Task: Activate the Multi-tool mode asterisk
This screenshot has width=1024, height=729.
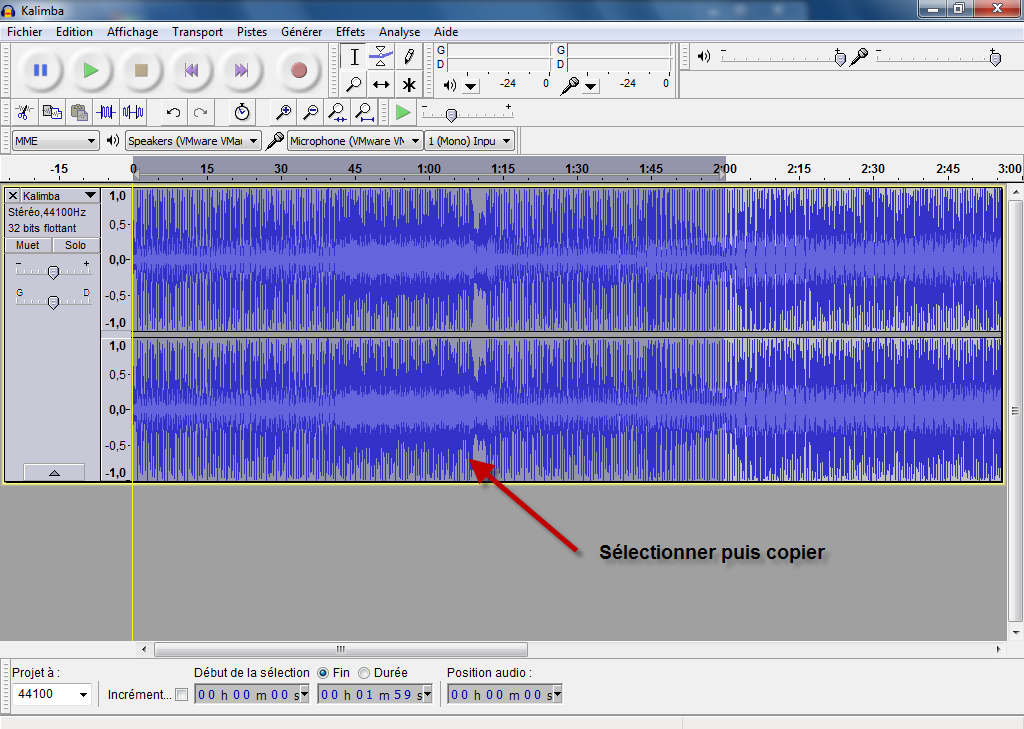Action: [408, 84]
